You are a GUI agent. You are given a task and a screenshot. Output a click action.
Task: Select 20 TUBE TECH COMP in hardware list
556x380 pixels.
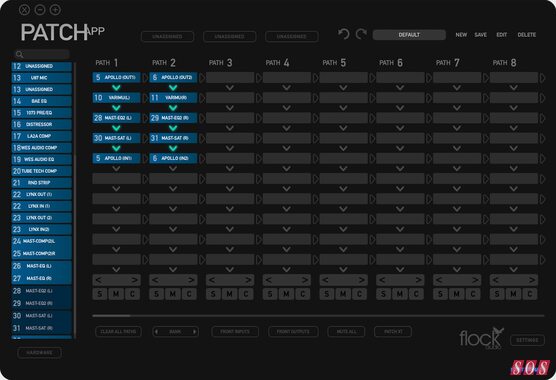42,171
